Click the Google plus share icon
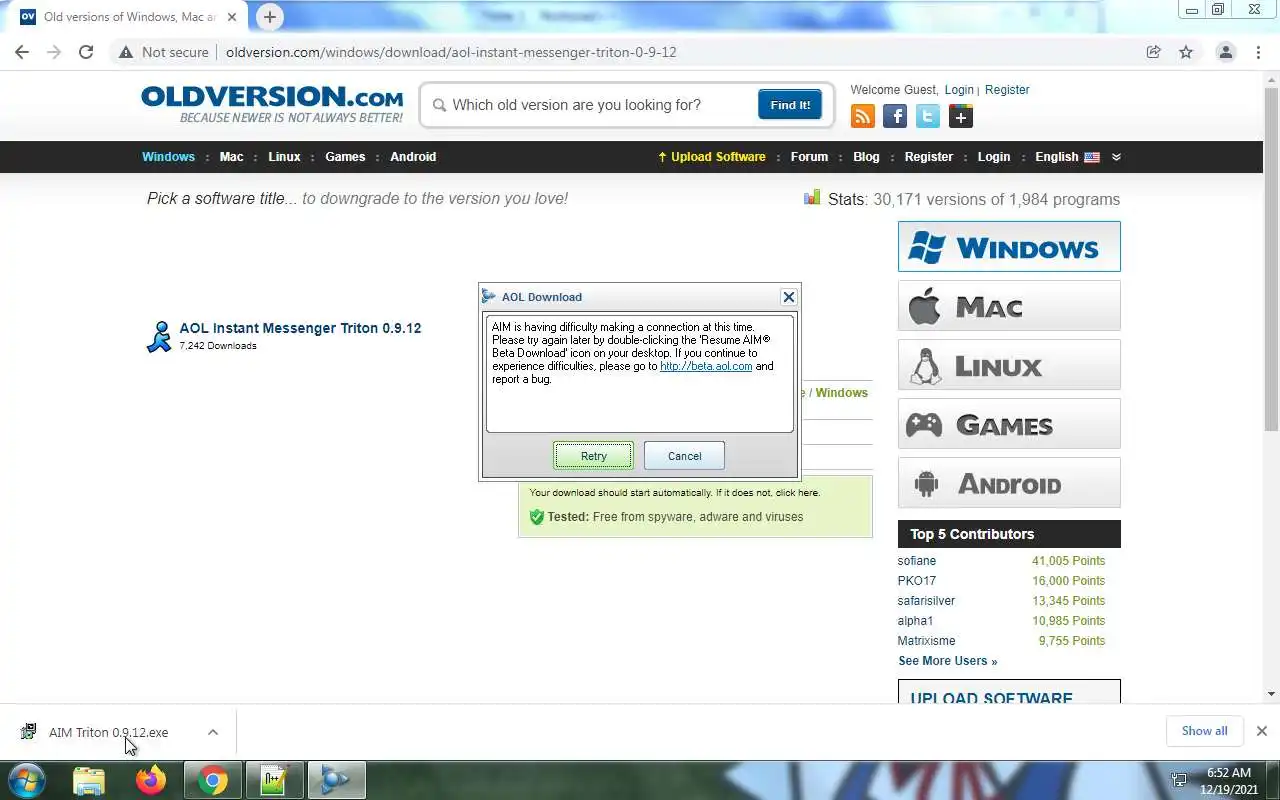Viewport: 1280px width, 800px height. pyautogui.click(x=961, y=117)
